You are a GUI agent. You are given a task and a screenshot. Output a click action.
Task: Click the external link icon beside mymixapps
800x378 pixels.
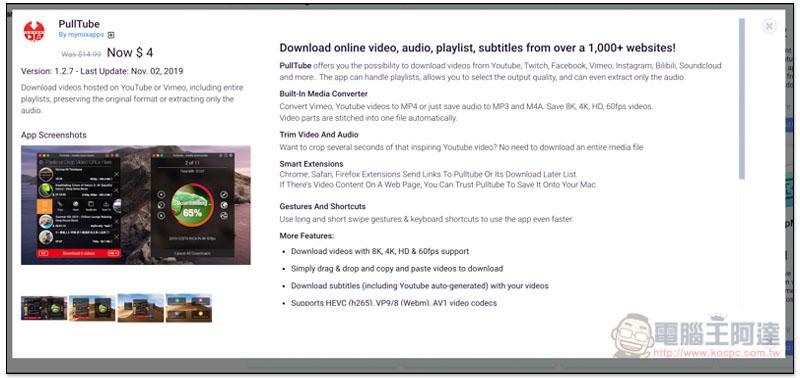coord(111,35)
